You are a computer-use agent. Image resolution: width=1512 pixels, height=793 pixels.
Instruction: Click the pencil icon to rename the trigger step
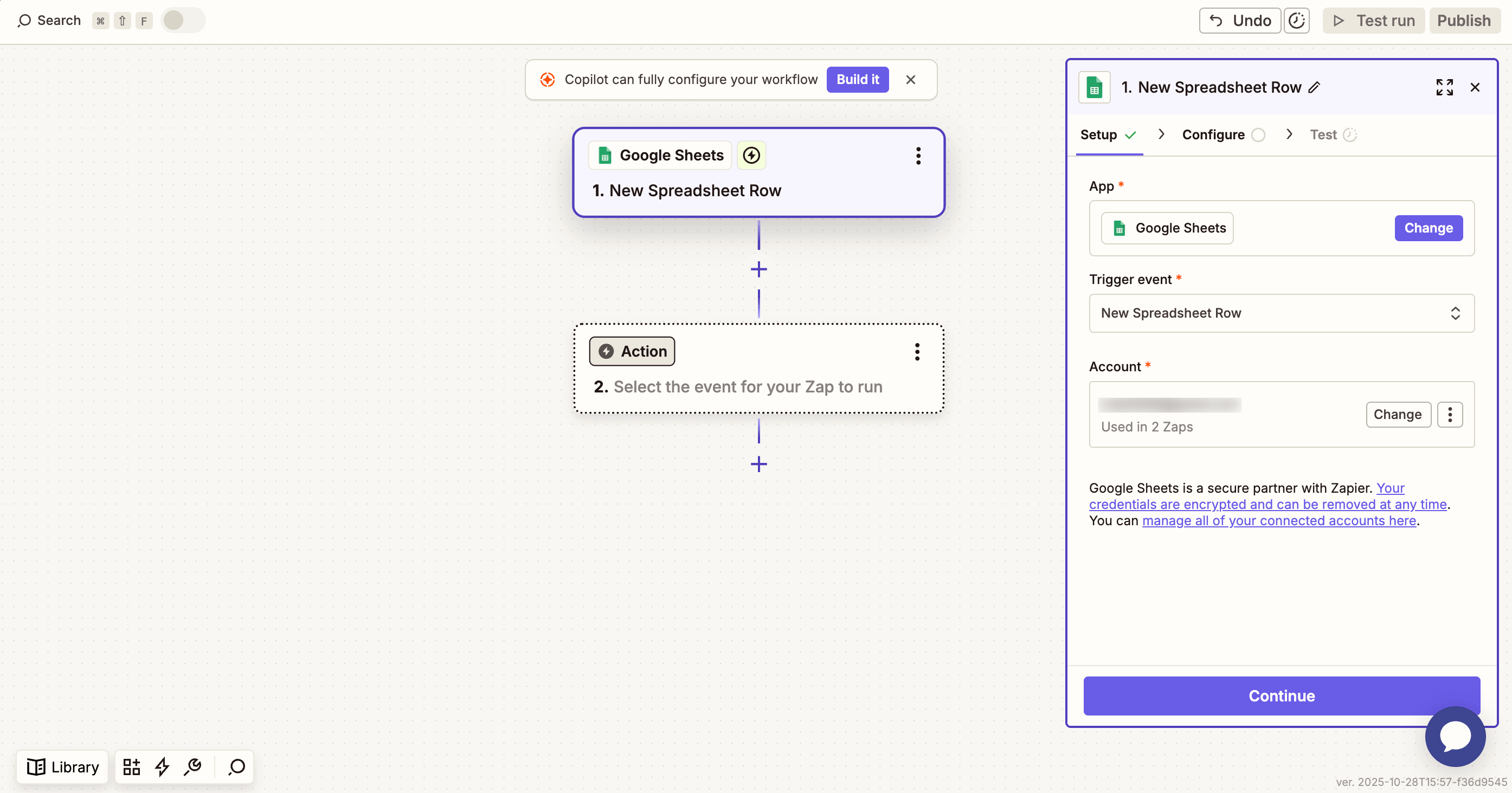click(x=1315, y=87)
